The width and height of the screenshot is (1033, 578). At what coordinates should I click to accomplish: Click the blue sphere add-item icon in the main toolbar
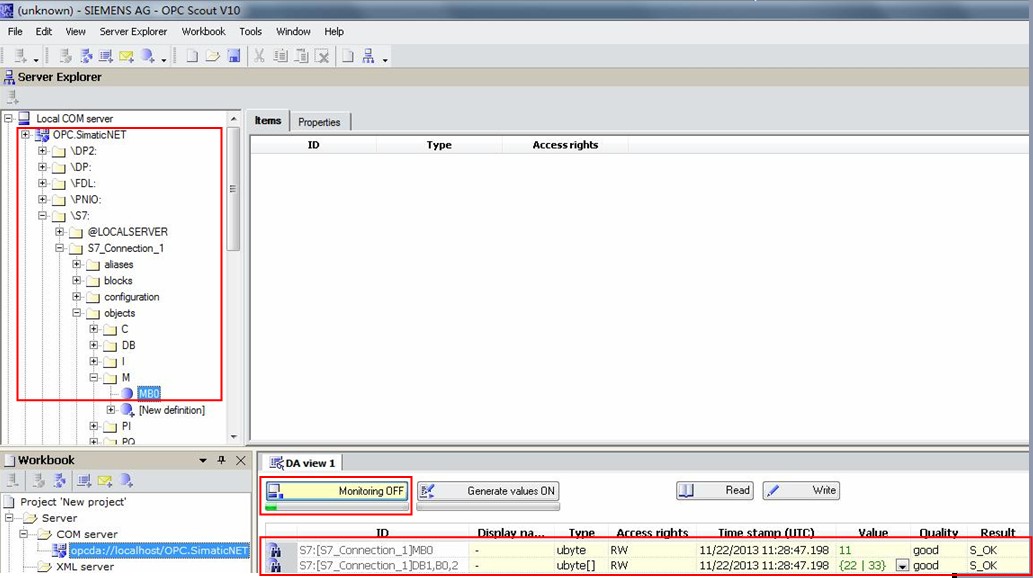click(148, 56)
